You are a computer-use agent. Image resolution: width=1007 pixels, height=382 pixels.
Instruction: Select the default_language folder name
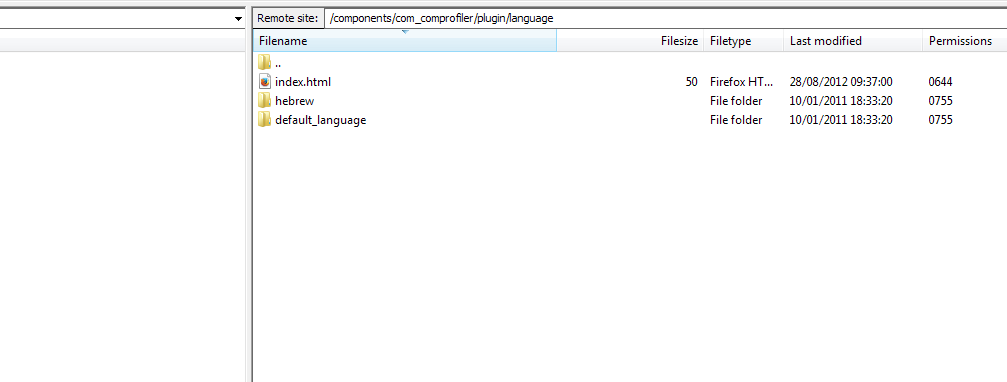320,120
